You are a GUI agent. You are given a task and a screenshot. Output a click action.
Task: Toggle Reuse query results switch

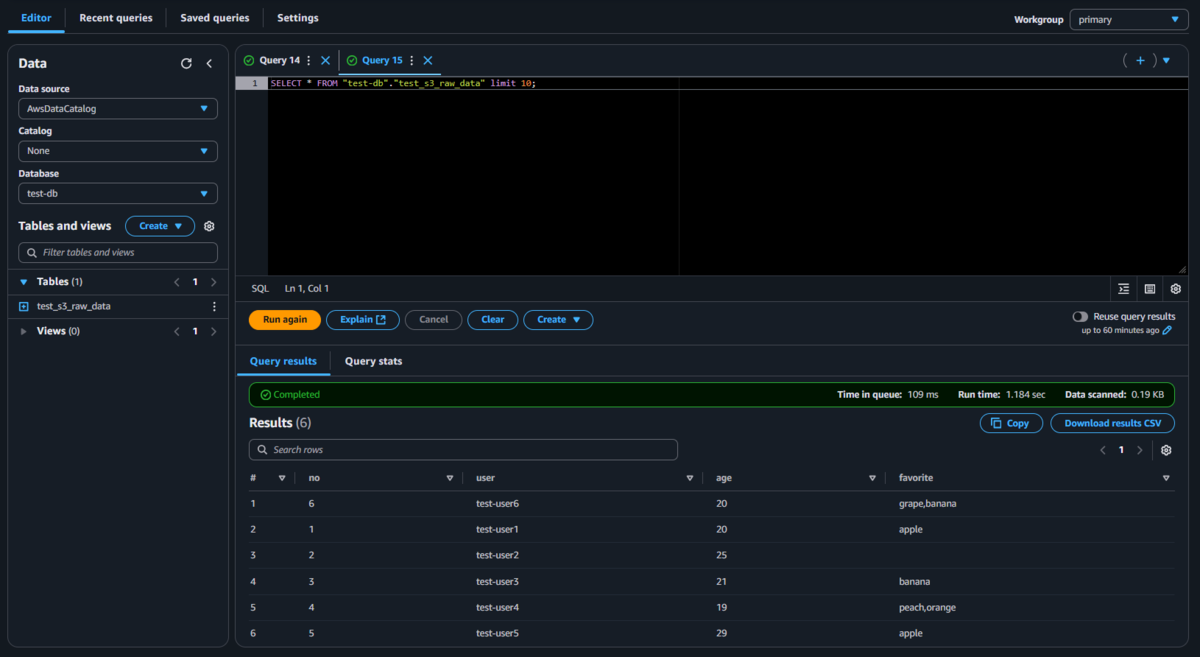click(x=1080, y=316)
